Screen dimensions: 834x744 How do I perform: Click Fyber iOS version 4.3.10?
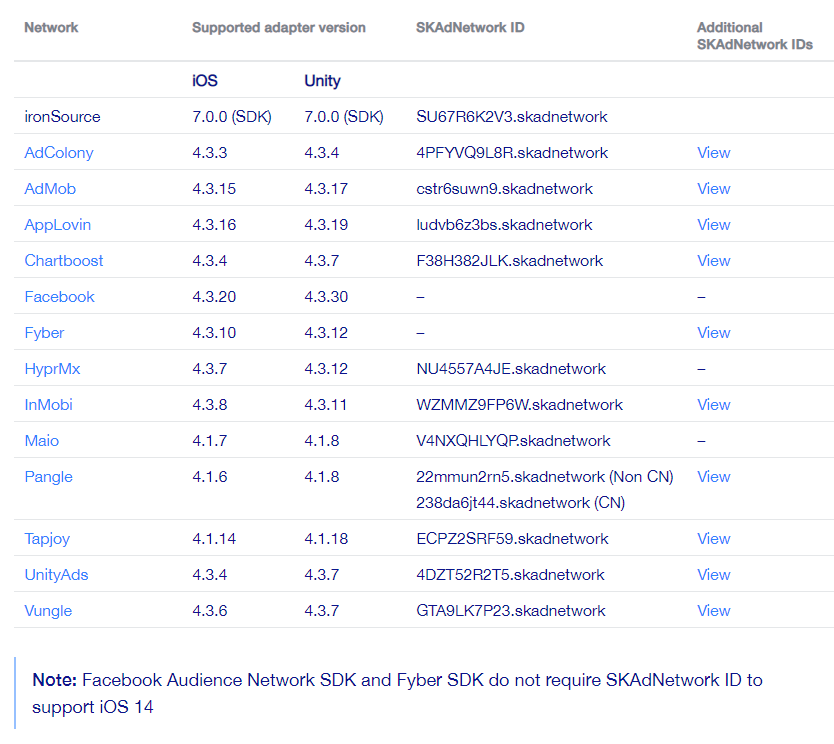point(214,333)
